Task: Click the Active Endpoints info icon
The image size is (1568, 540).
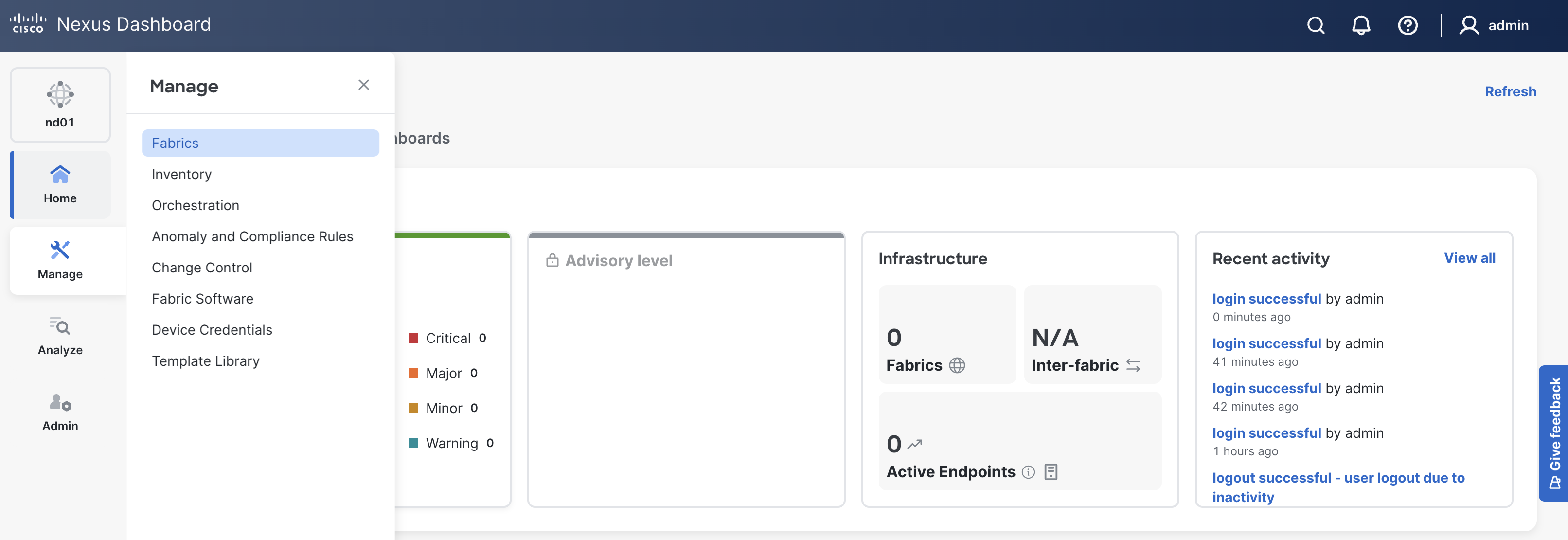Action: click(x=1028, y=472)
